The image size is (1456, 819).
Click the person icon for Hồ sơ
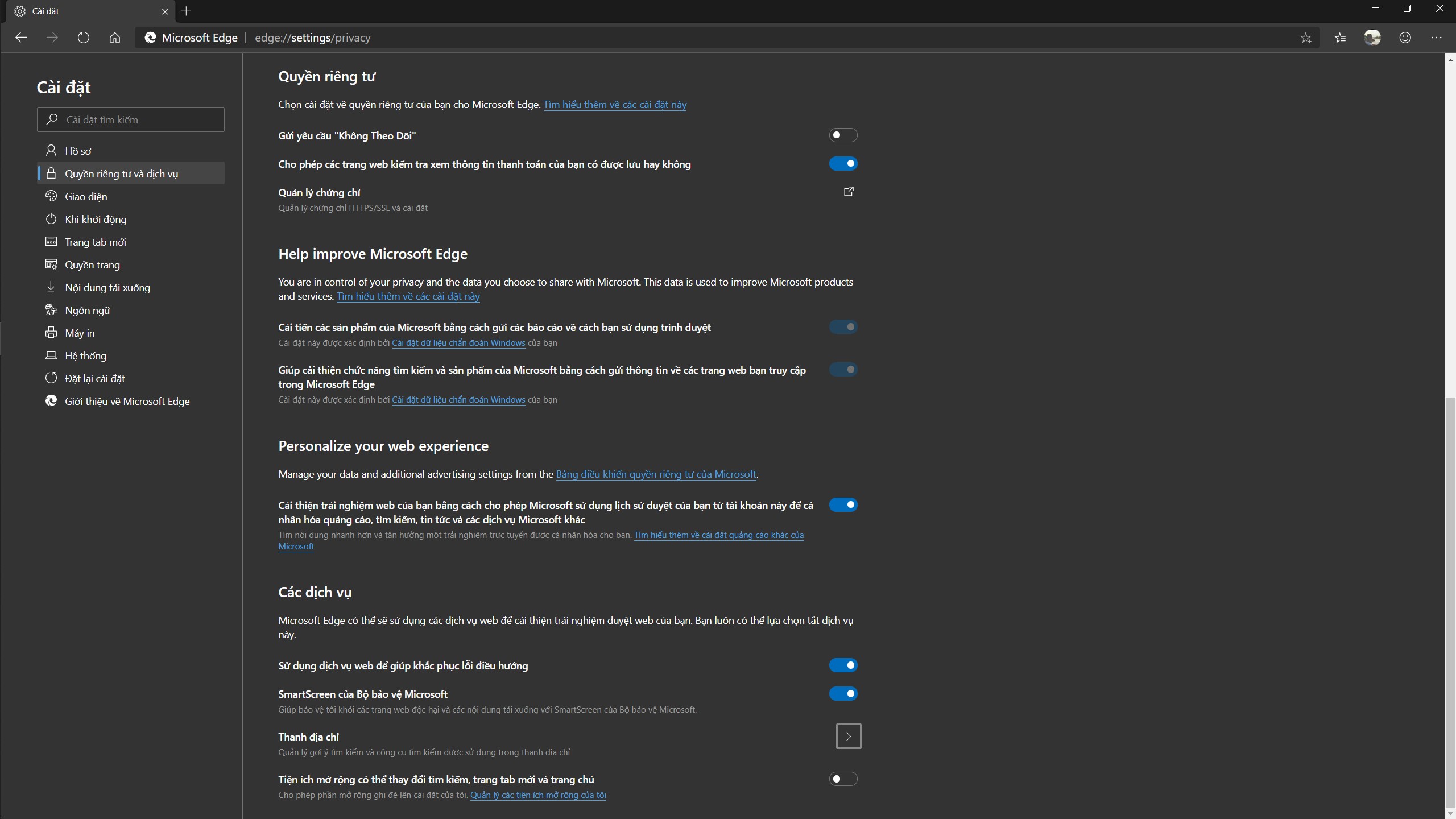(51, 151)
